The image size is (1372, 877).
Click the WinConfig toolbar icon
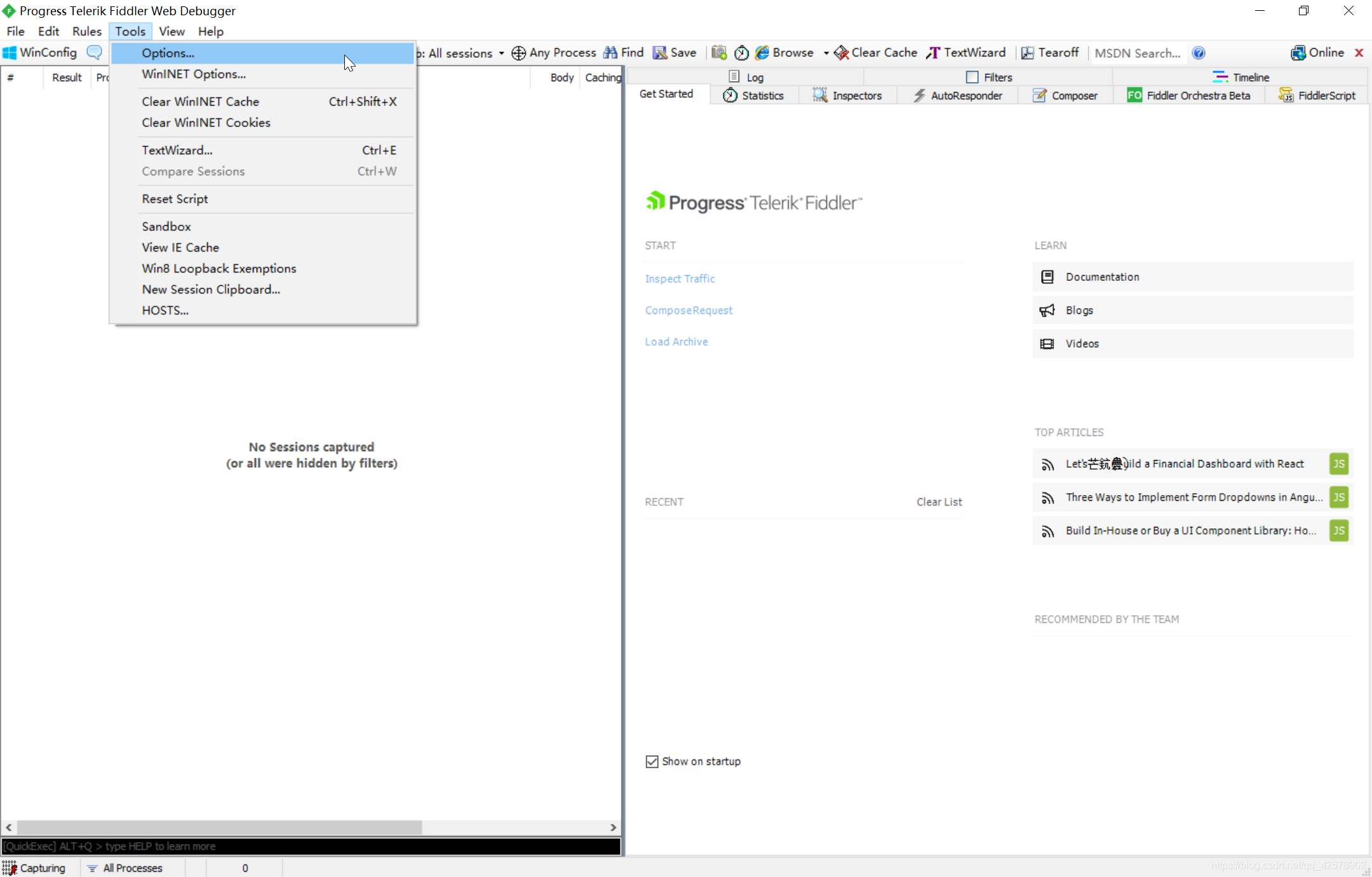click(x=10, y=53)
